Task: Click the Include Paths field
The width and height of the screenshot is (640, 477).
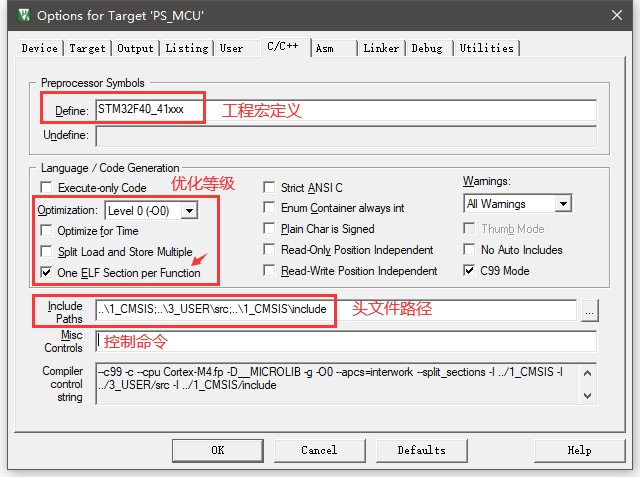Action: (x=336, y=310)
